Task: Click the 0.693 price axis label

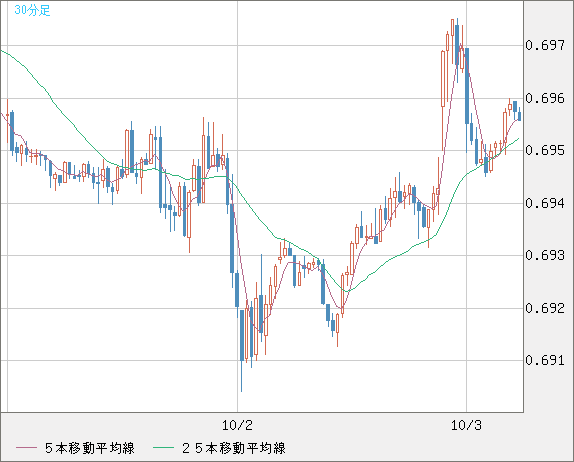Action: (545, 255)
